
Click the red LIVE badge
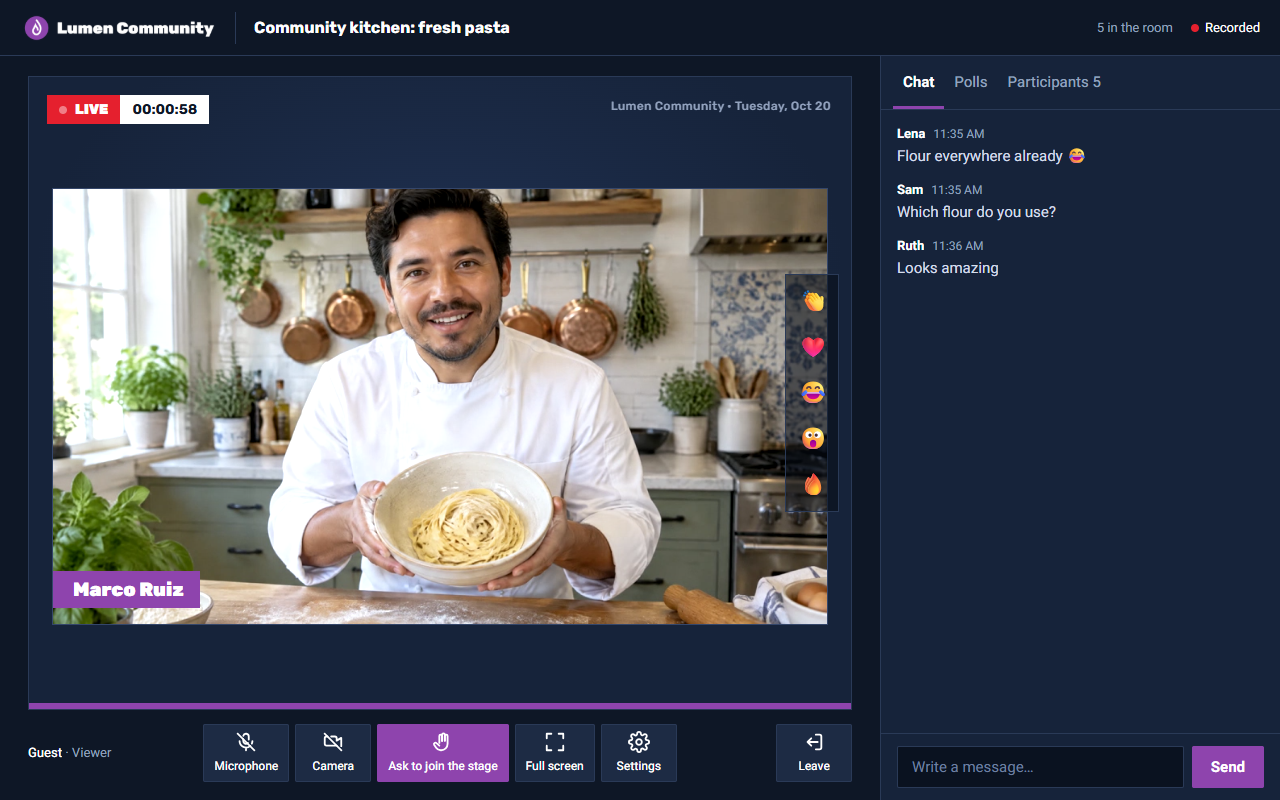pyautogui.click(x=84, y=110)
